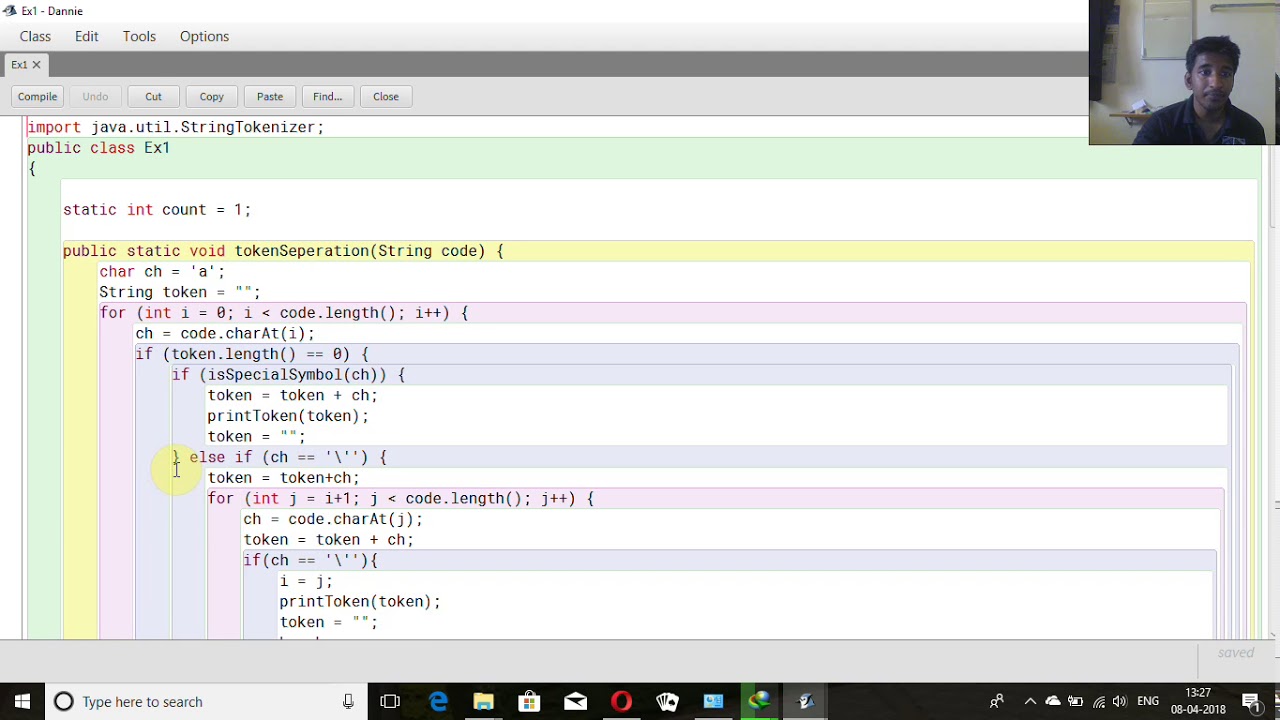This screenshot has width=1280, height=720.
Task: Open the blue monitor app taskbar icon
Action: [713, 701]
